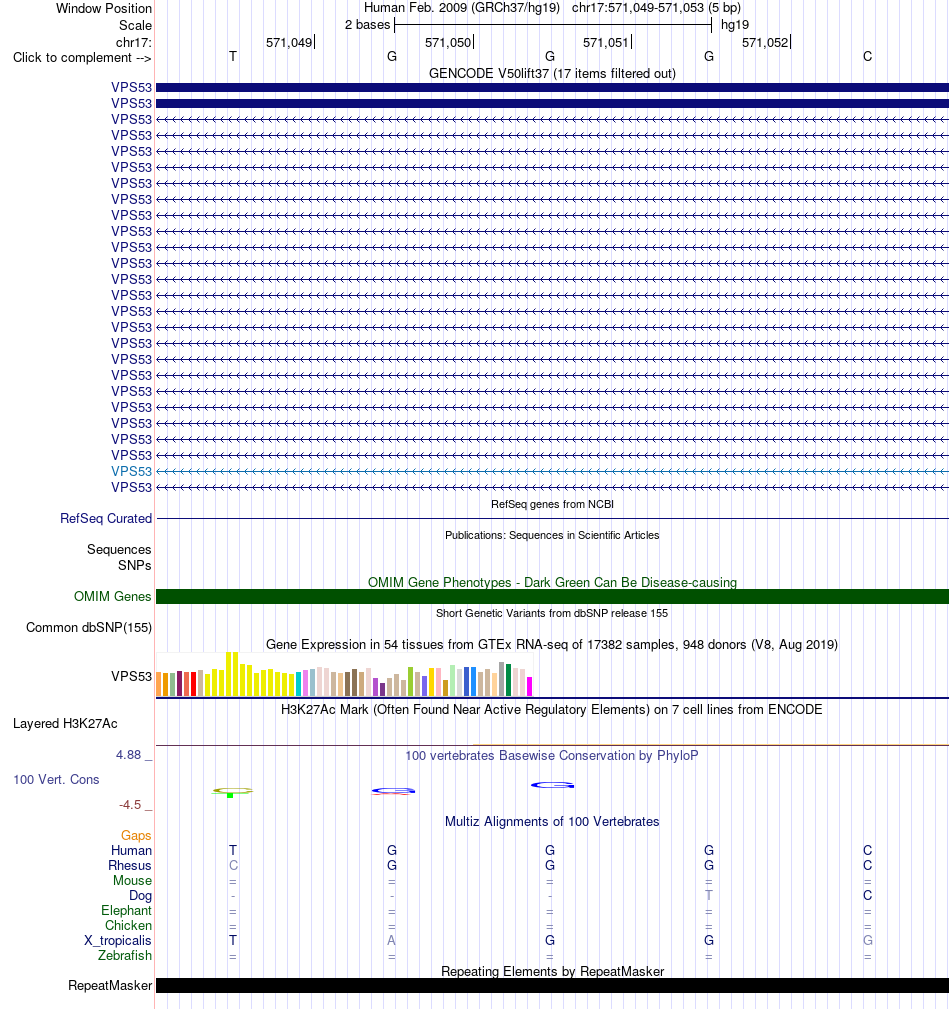Viewport: 950px width, 1009px height.
Task: Select the Human alignment row label
Action: coord(131,851)
